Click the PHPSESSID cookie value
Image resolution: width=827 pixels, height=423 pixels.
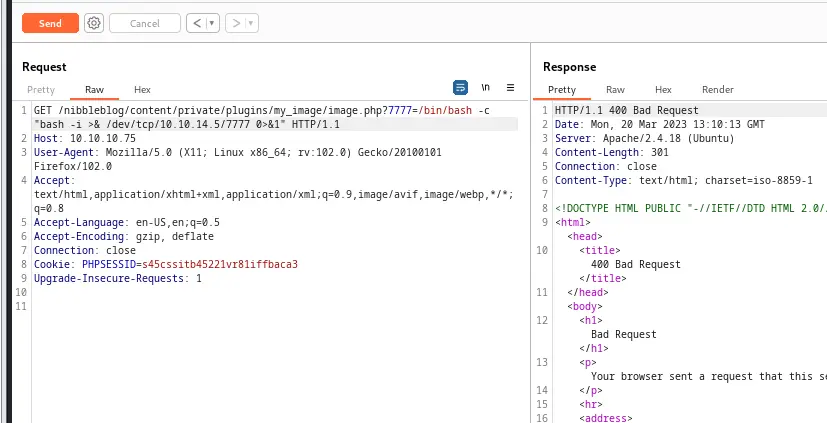220,264
